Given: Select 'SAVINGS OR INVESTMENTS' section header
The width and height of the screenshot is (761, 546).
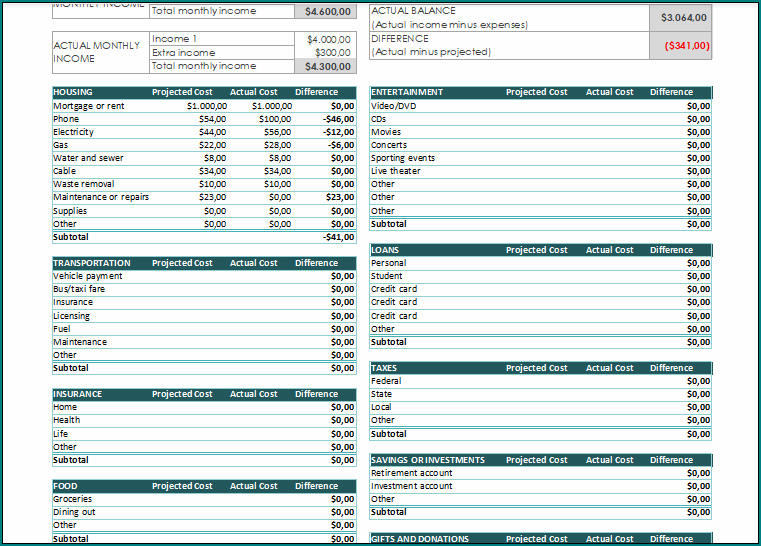Looking at the screenshot, I should [428, 460].
